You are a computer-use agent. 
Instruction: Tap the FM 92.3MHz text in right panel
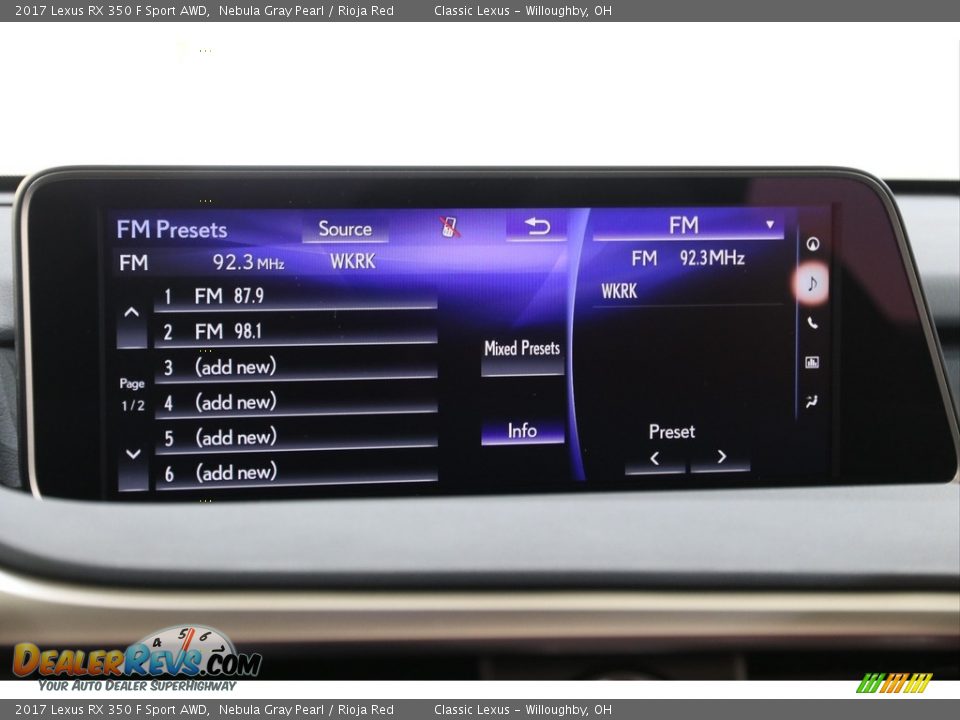(x=688, y=258)
